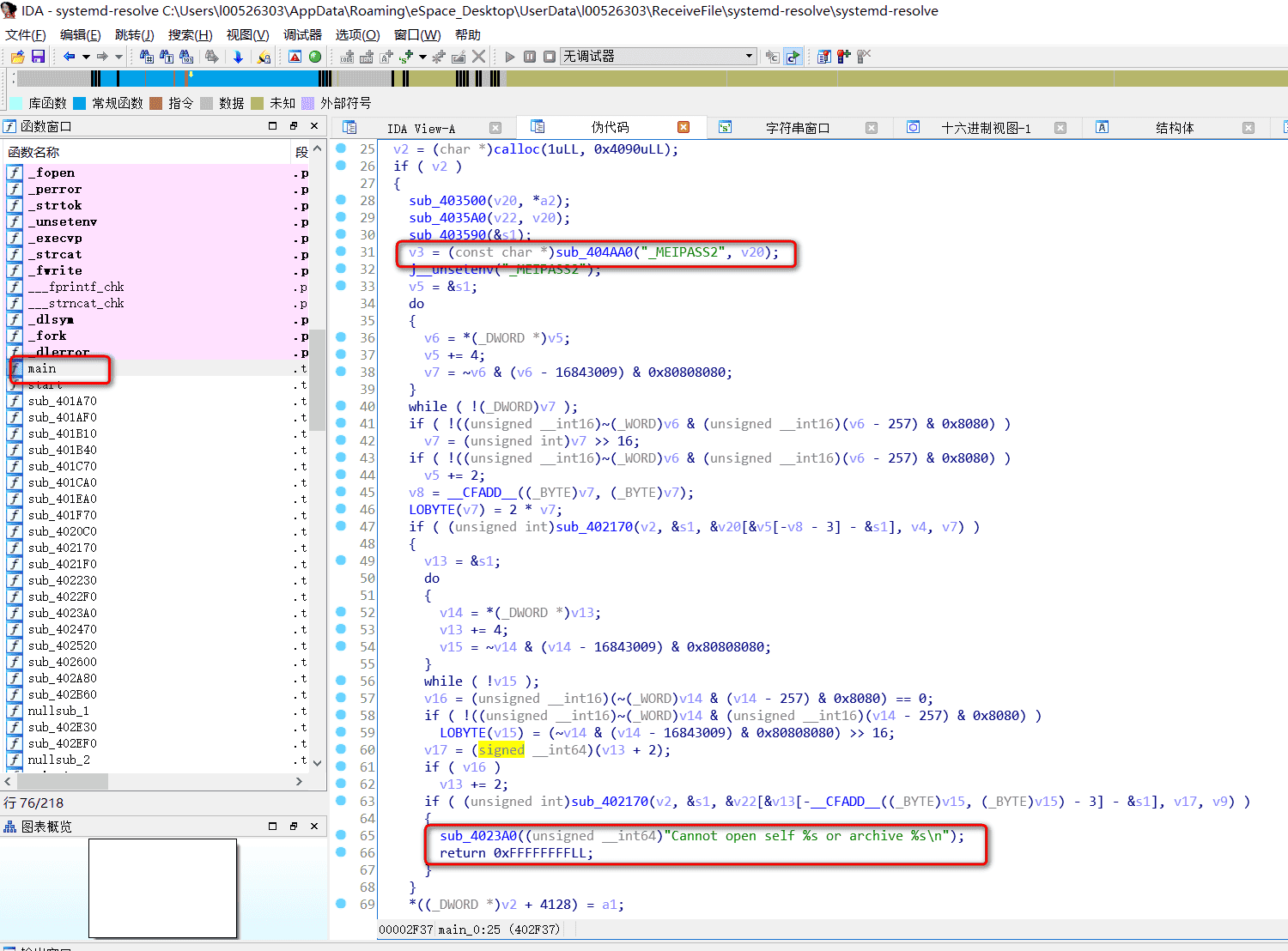Open the 帮助 menu

(x=468, y=35)
